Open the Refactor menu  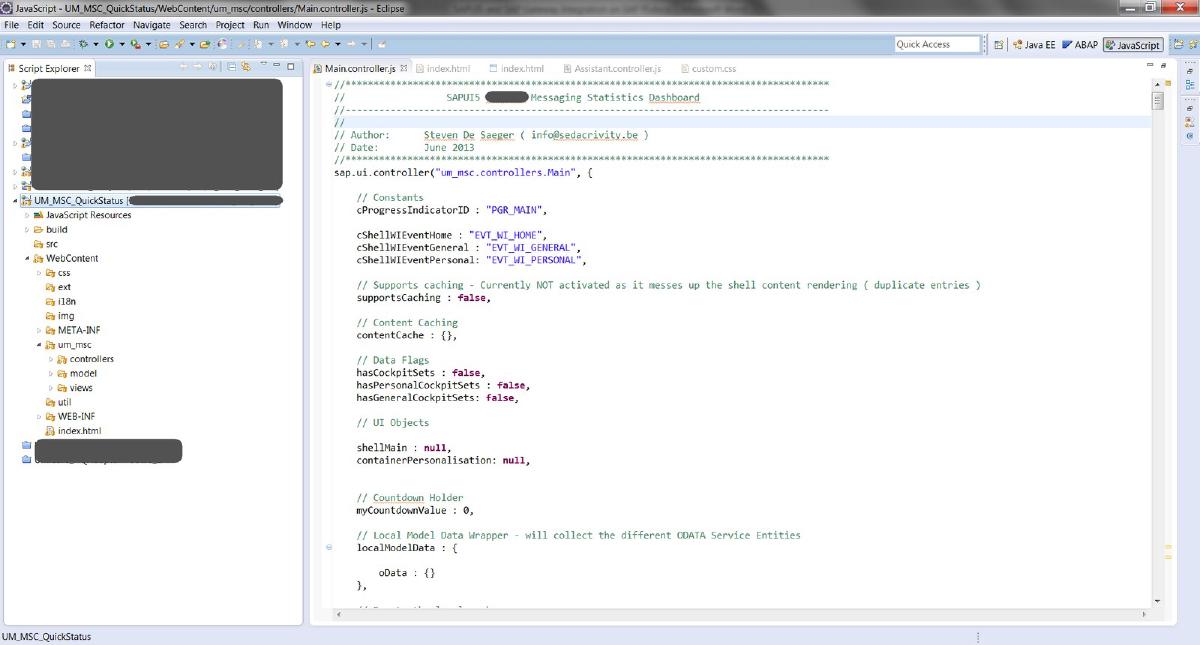pos(106,24)
